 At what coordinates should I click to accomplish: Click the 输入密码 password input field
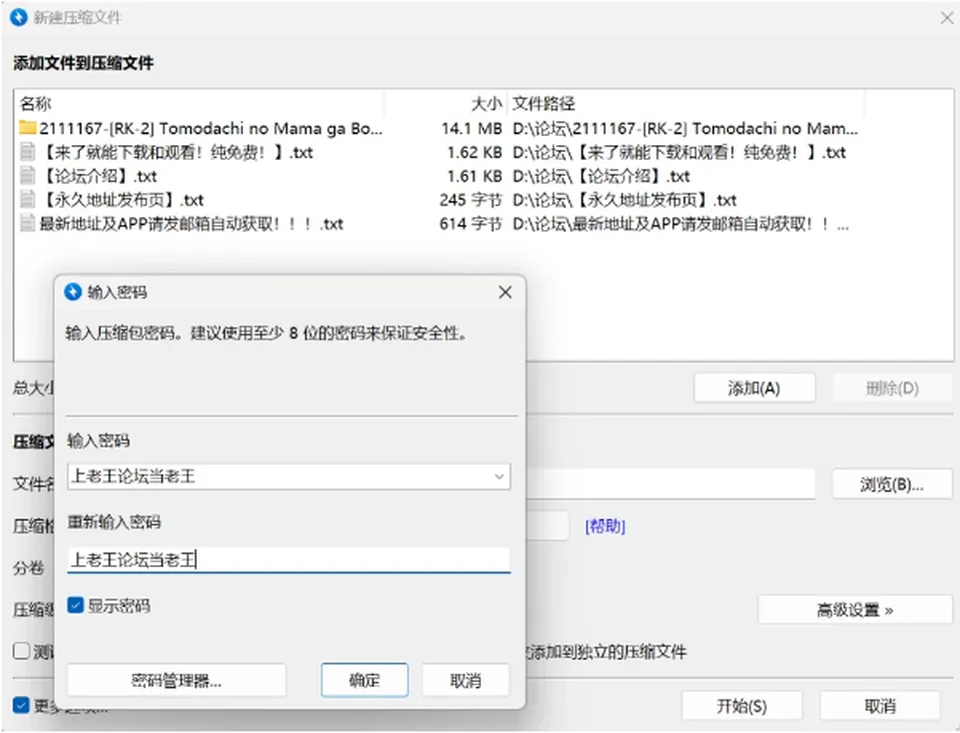pyautogui.click(x=288, y=476)
